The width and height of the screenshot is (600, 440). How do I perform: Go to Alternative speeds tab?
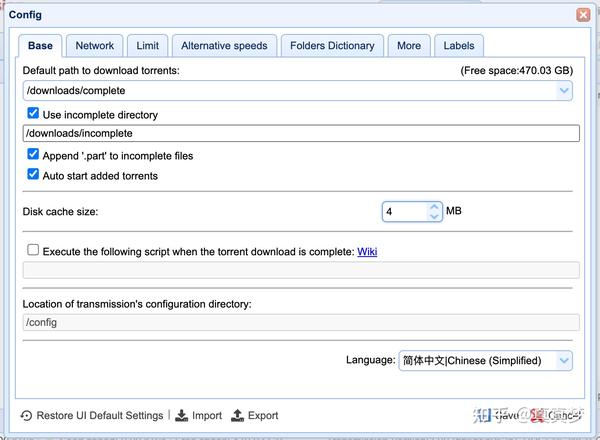[223, 45]
